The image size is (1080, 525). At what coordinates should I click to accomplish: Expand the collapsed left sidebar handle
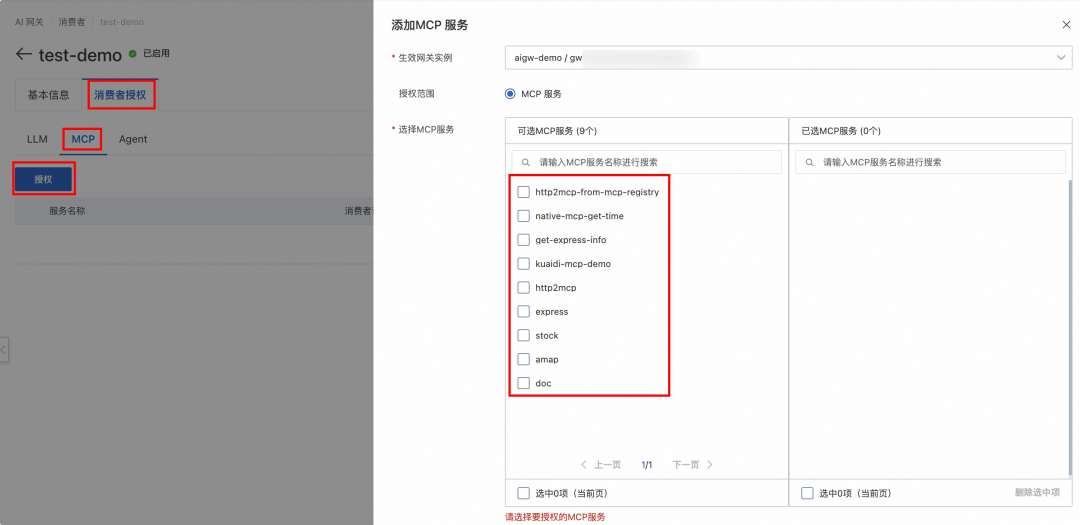4,349
